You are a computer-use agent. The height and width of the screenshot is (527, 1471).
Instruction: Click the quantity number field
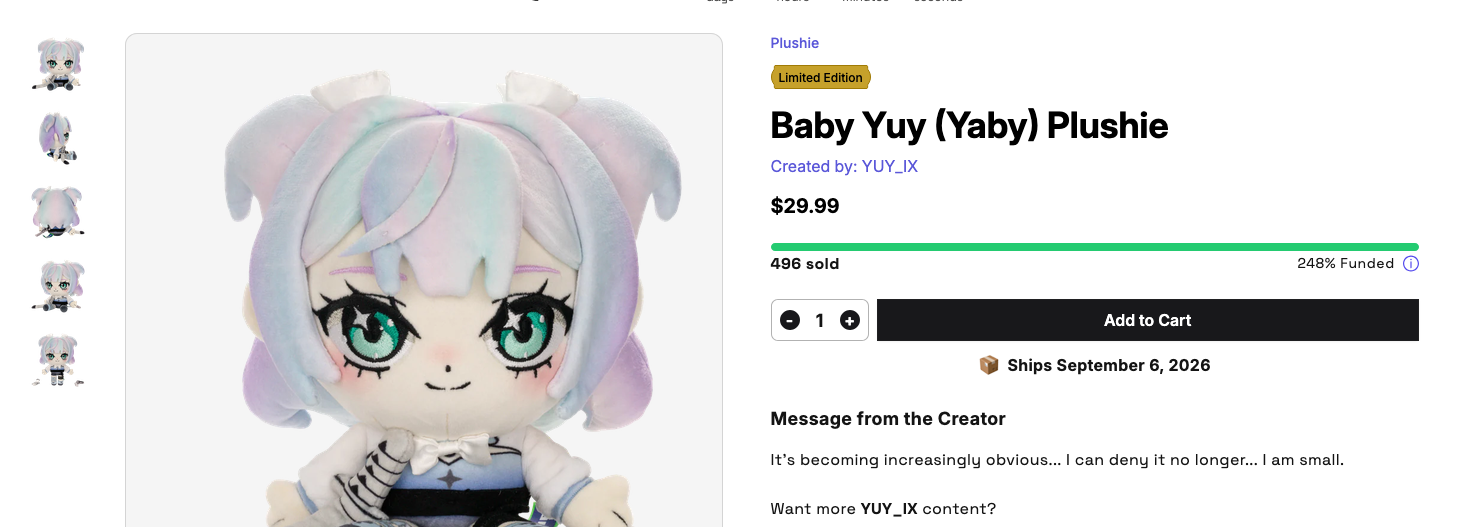(x=819, y=320)
